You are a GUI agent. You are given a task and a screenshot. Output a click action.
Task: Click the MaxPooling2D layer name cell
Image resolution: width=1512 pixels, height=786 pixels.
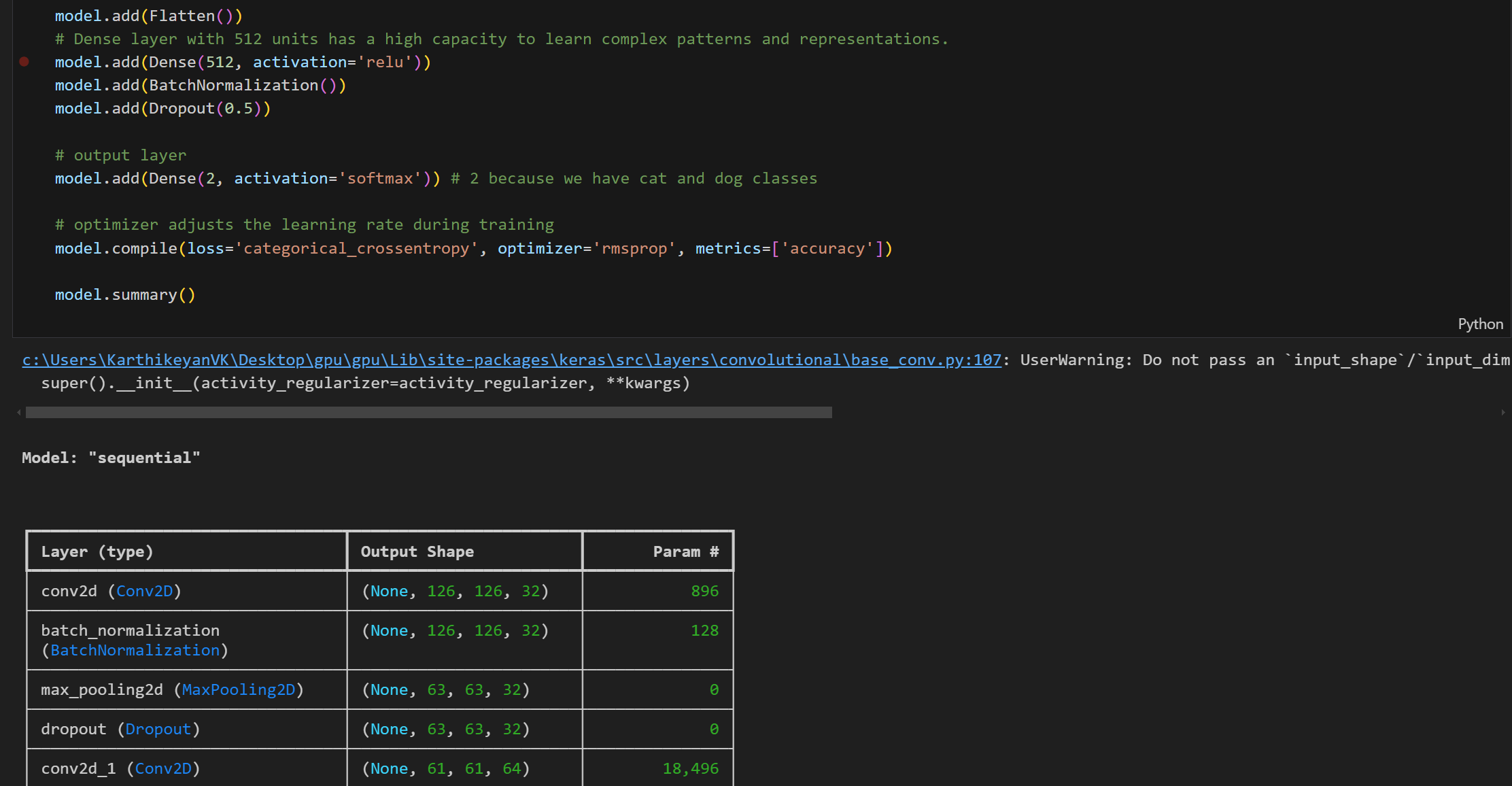[172, 689]
